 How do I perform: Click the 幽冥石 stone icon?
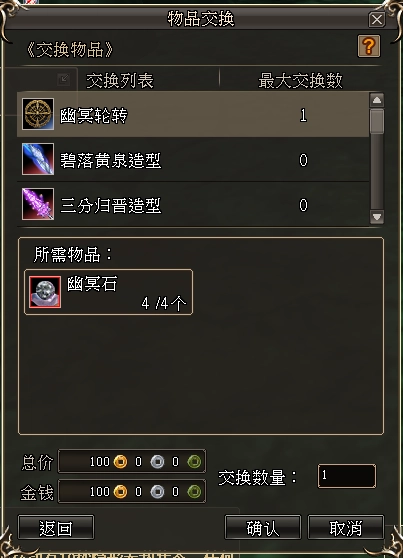click(x=45, y=292)
